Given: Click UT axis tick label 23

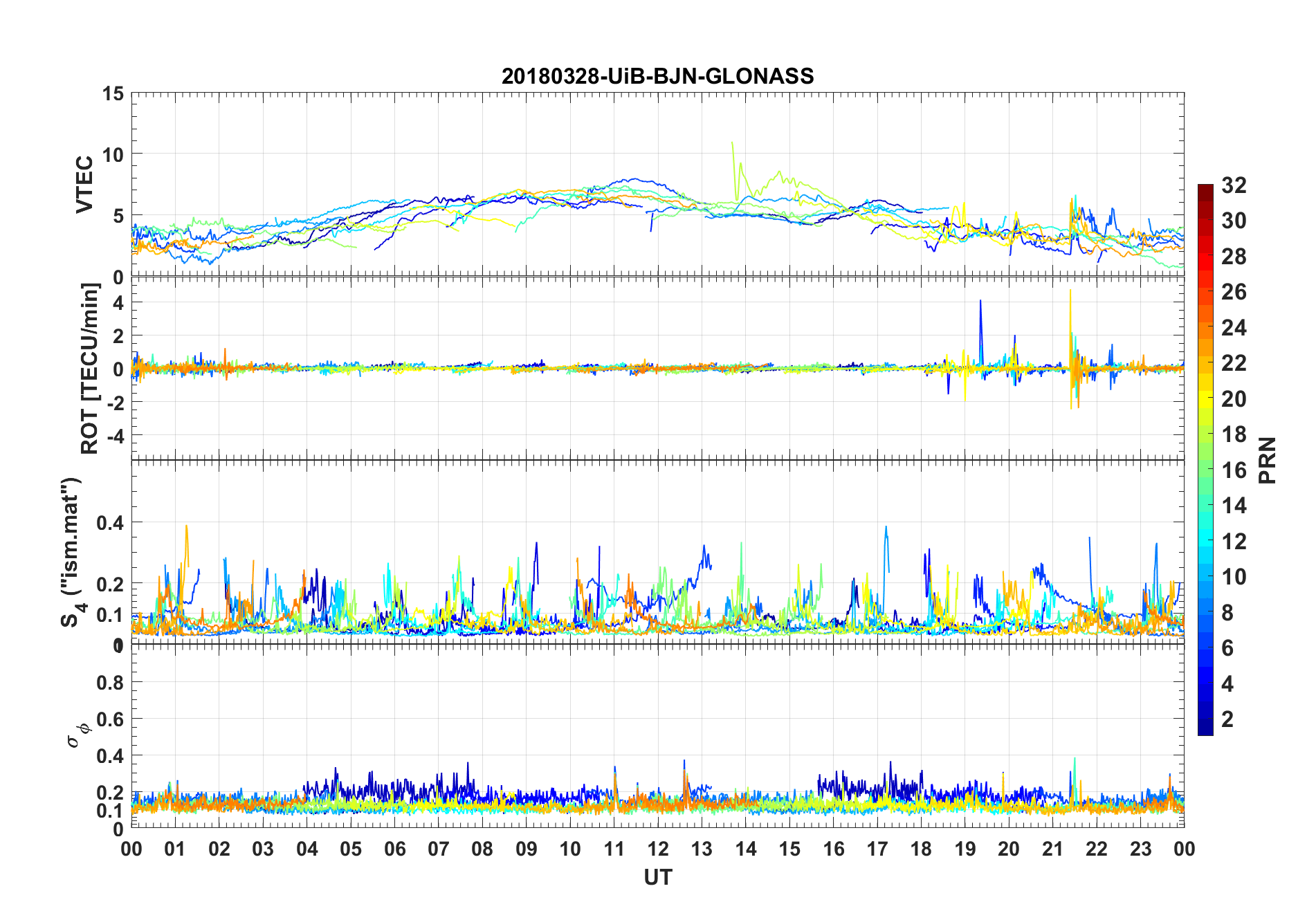Looking at the screenshot, I should coord(1140,849).
